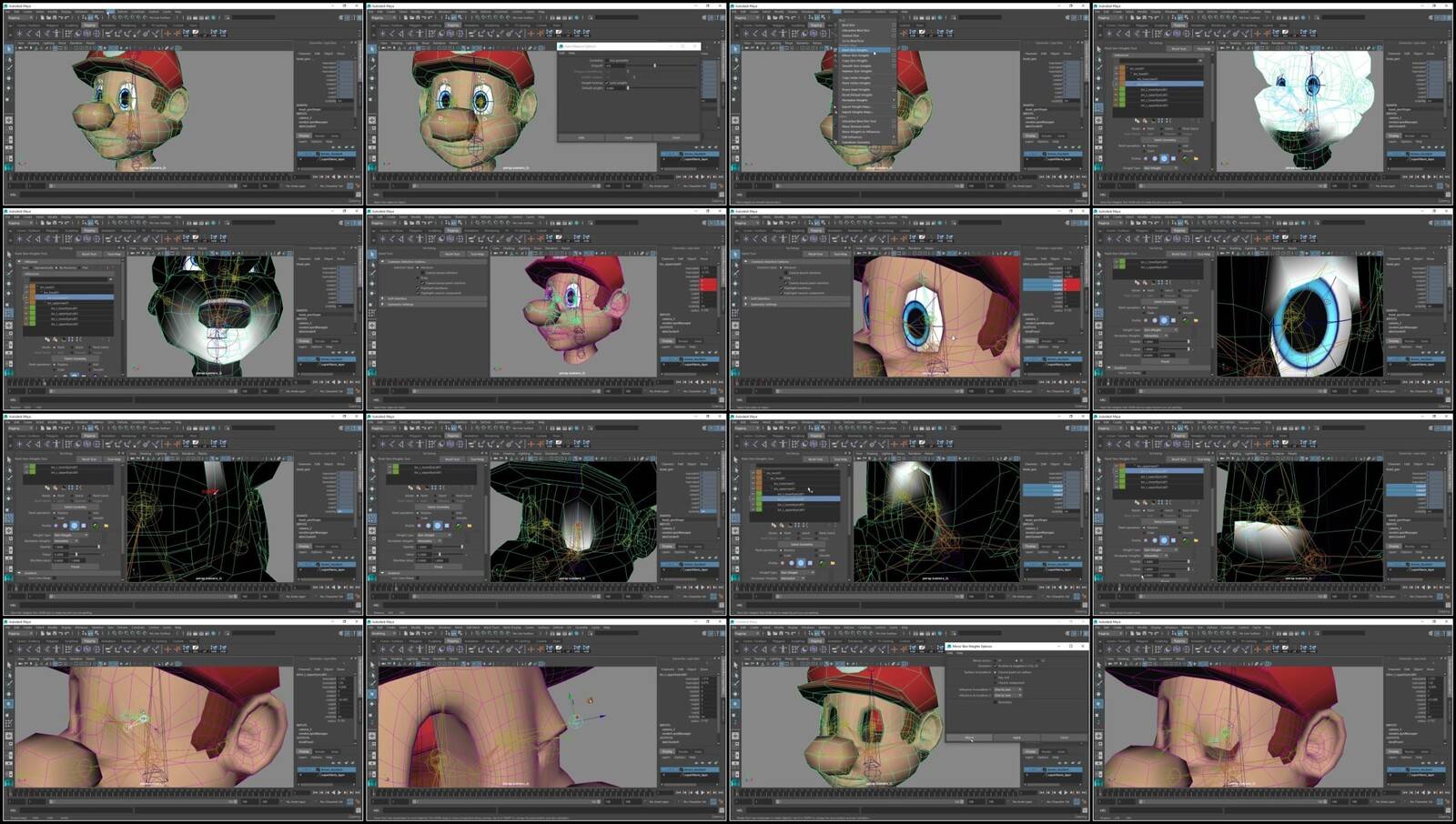Viewport: 1456px width, 824px height.
Task: Choose Paint Skin Weights in the open Skin menu
Action: coord(855,50)
